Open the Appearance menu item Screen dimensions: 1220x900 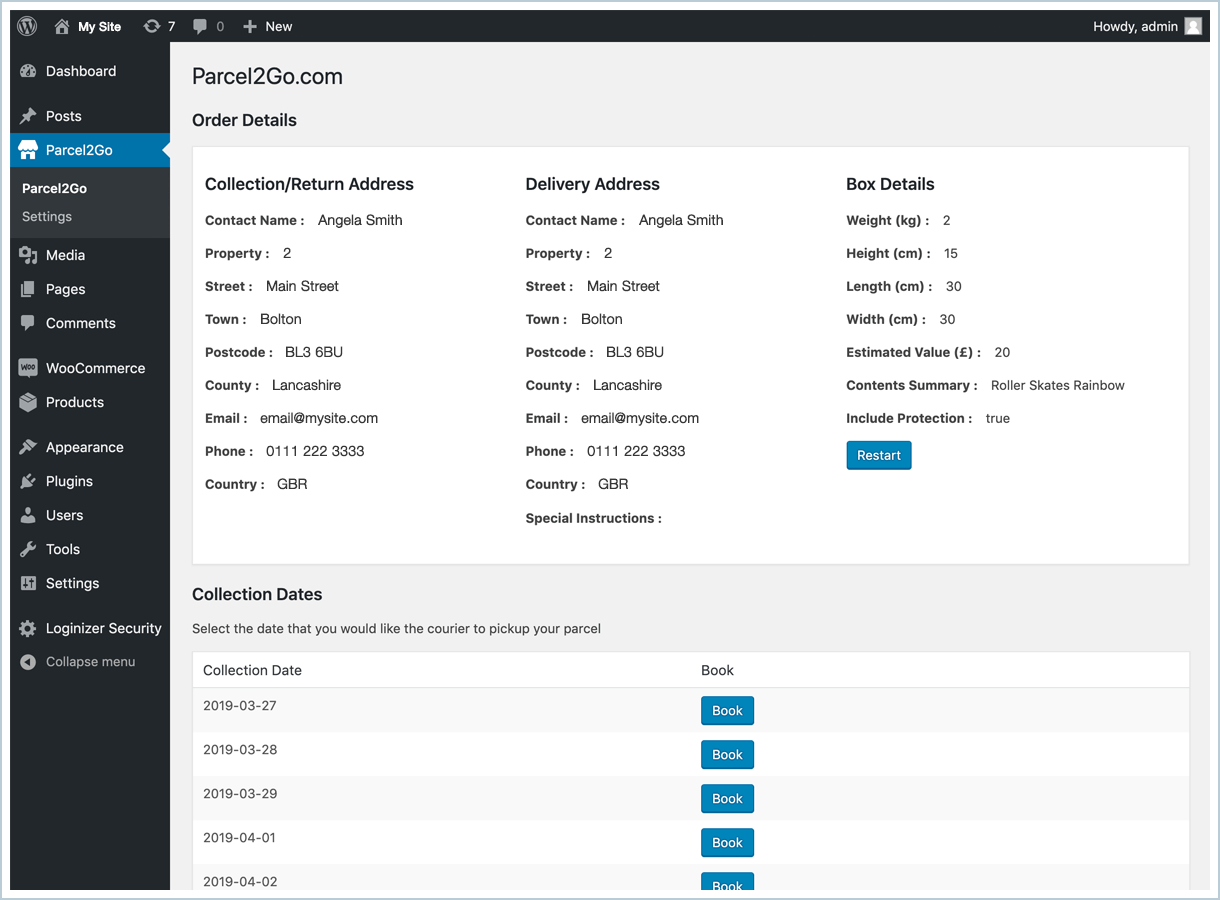coord(84,447)
